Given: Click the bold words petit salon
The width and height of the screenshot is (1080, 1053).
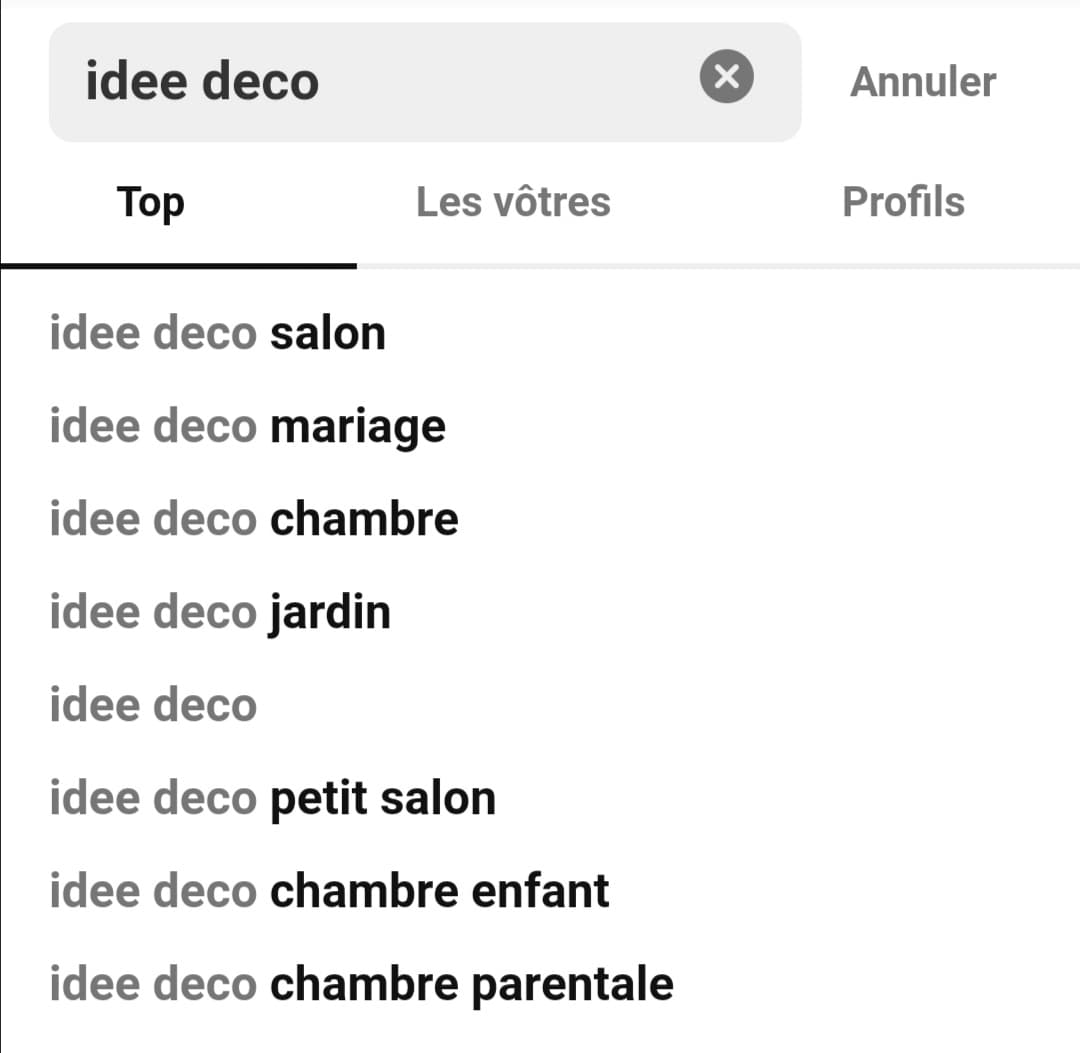Looking at the screenshot, I should click(383, 799).
